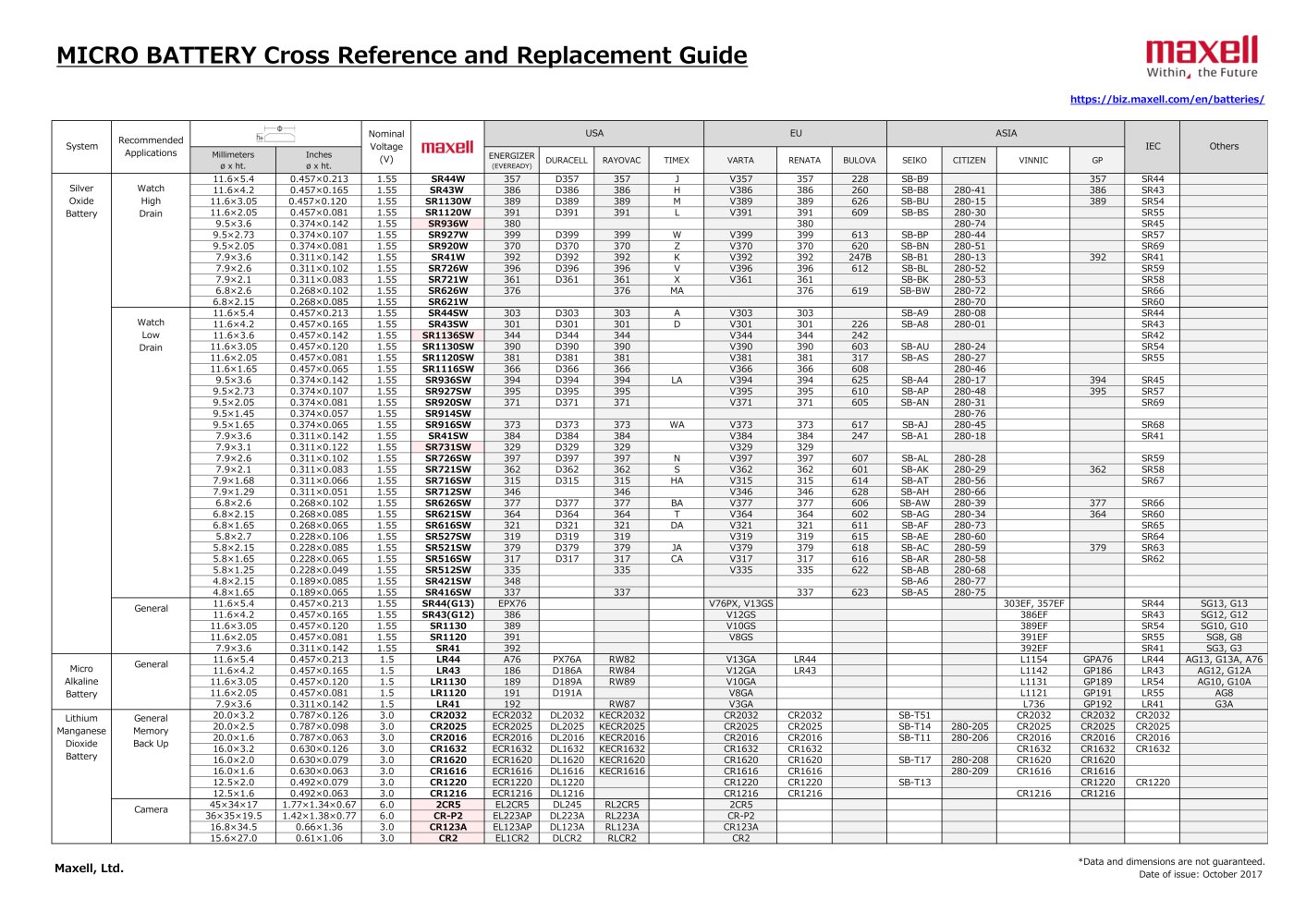This screenshot has width=1306, height=924.
Task: Click the 'System' column header
Action: [81, 146]
